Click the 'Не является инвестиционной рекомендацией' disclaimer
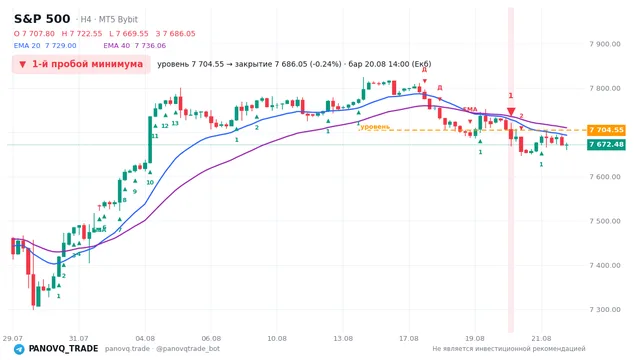This screenshot has height=360, width=640. click(x=509, y=349)
